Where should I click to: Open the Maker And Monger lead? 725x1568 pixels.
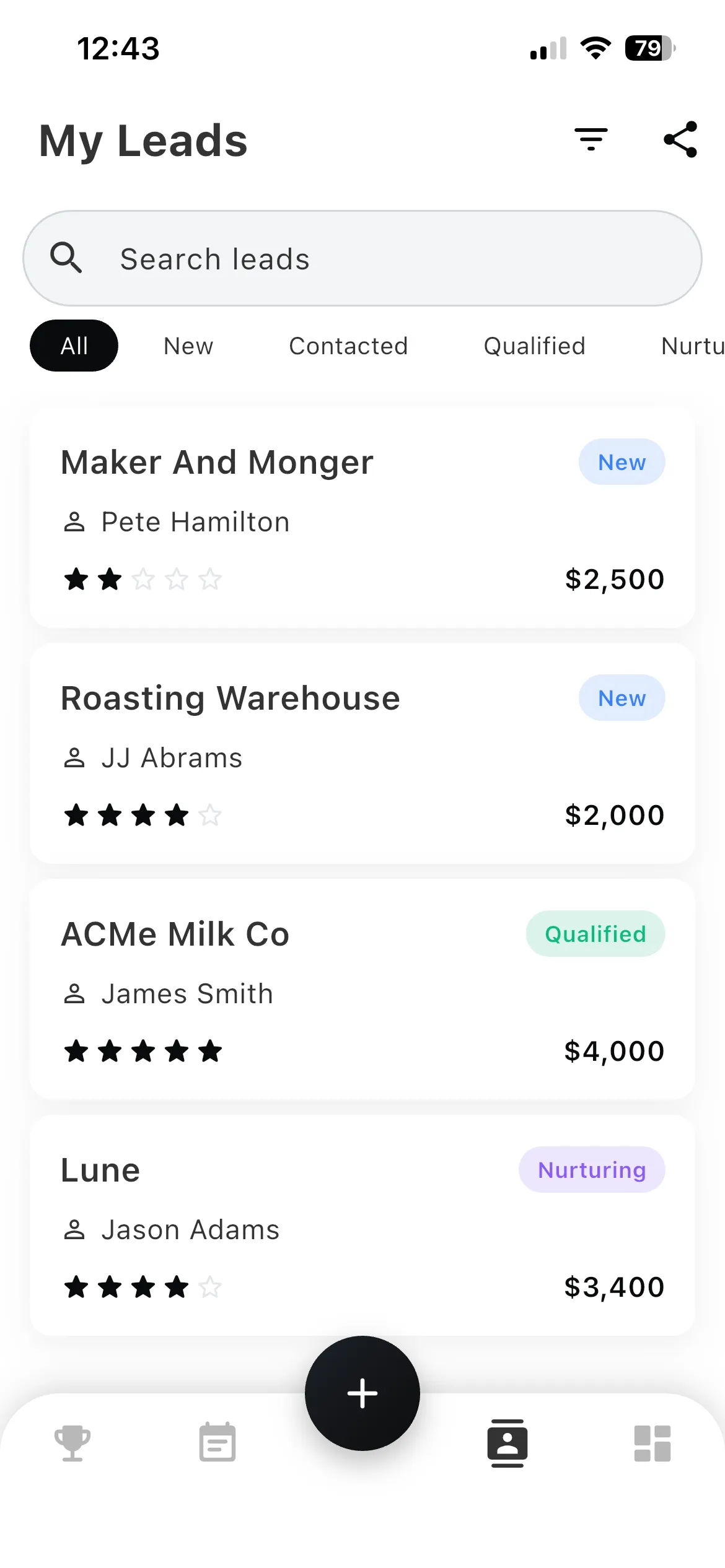pos(362,518)
